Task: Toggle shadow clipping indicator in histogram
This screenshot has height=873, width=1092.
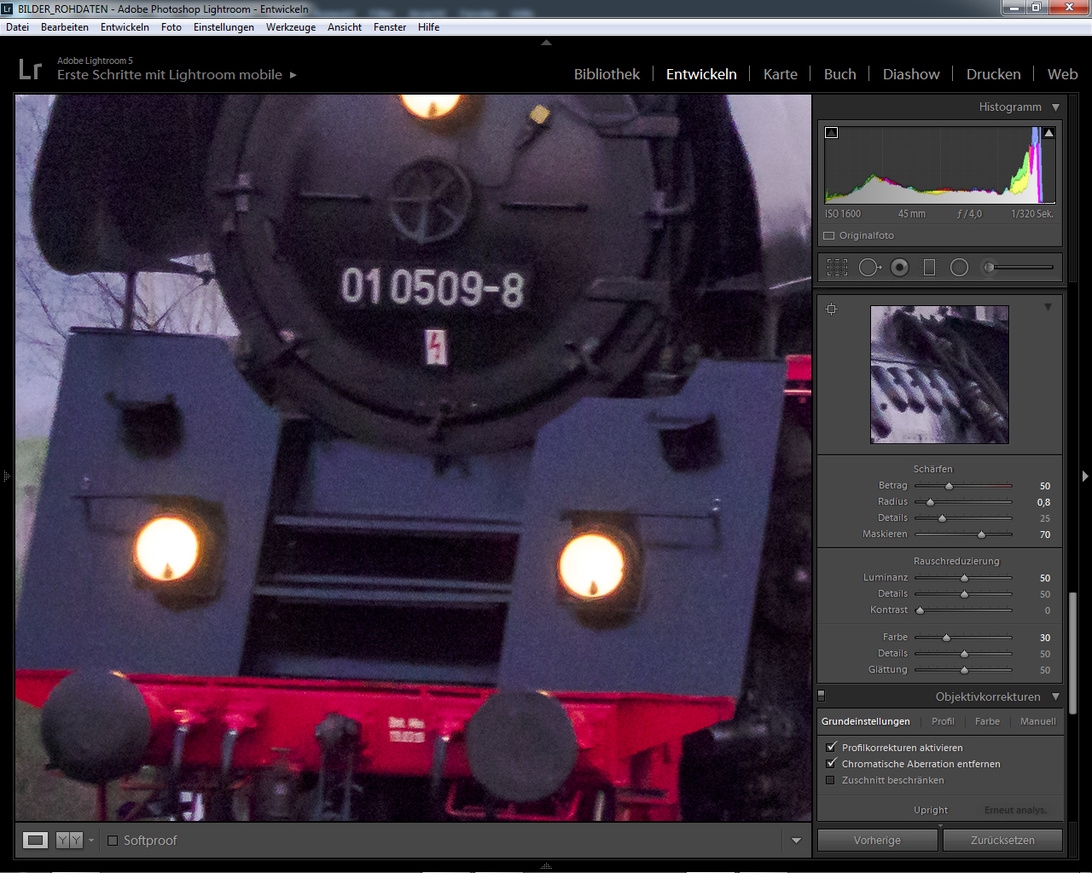Action: pos(831,132)
